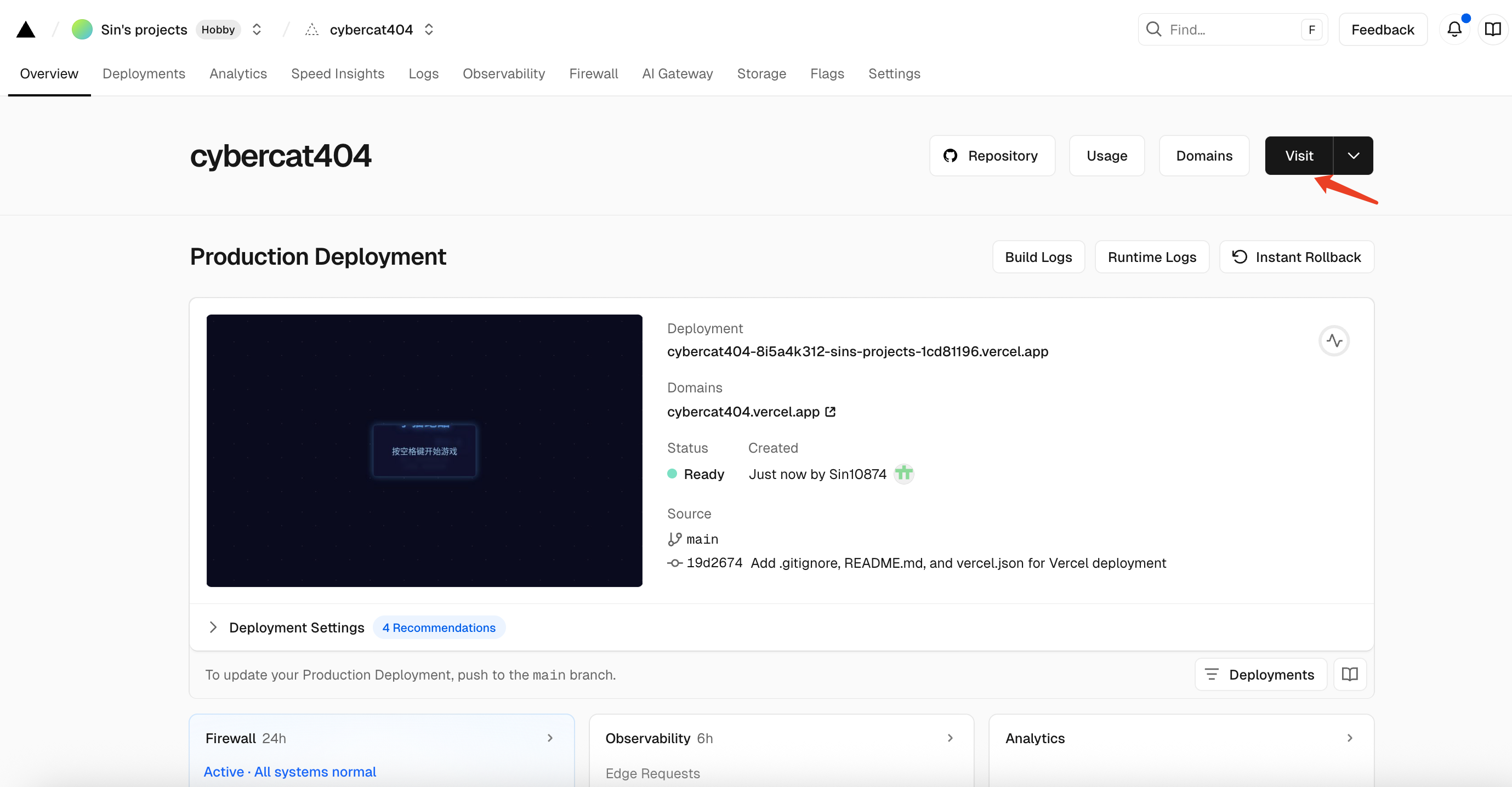The image size is (1512, 787).
Task: Click the search magnifier icon
Action: pos(1153,30)
